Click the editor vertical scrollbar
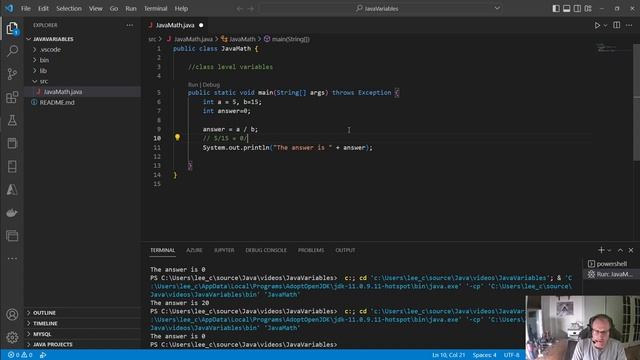Screen dimensions: 640x360 coord(636,102)
